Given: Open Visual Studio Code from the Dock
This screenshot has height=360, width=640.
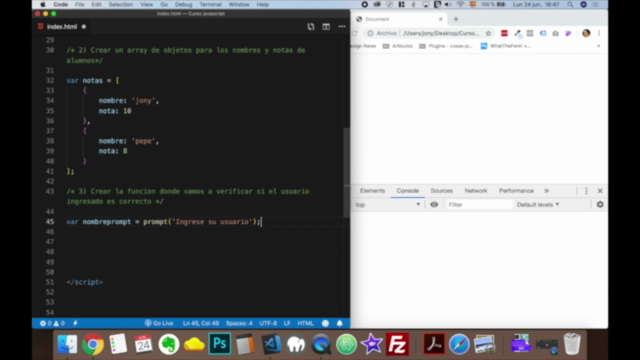Looking at the screenshot, I should 271,344.
